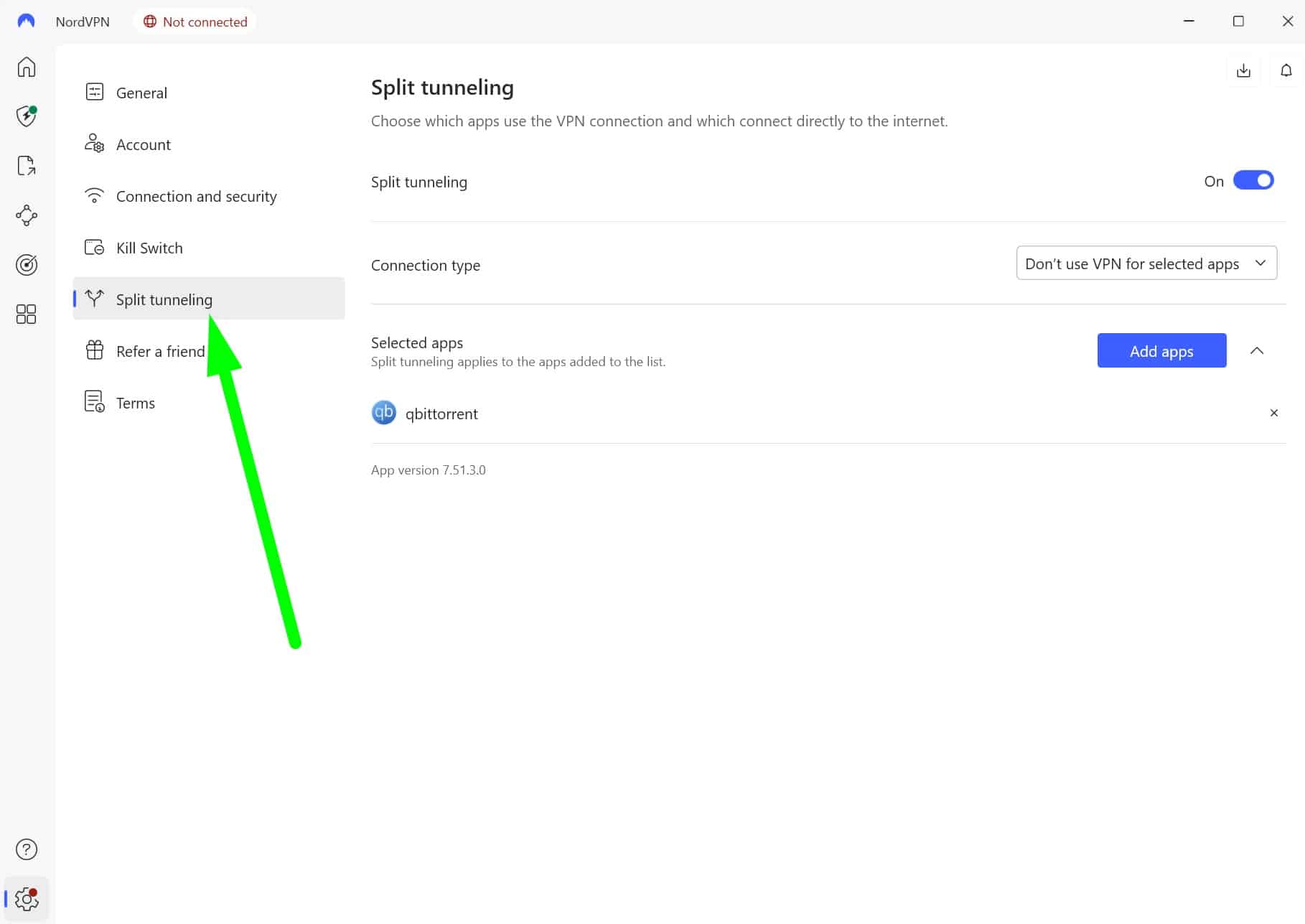
Task: Click the qbittorrent app icon
Action: [383, 413]
